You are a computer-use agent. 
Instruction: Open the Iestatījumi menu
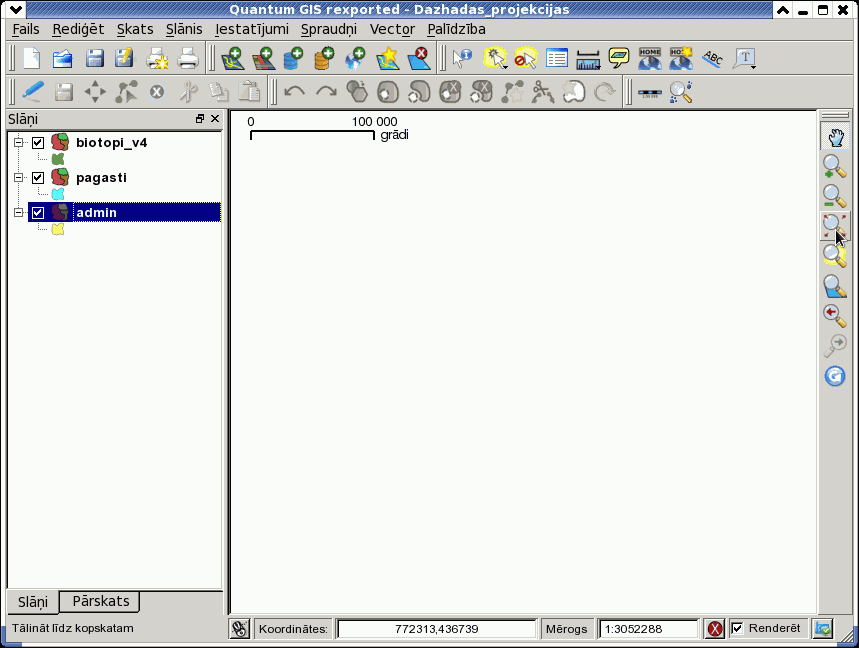point(251,29)
